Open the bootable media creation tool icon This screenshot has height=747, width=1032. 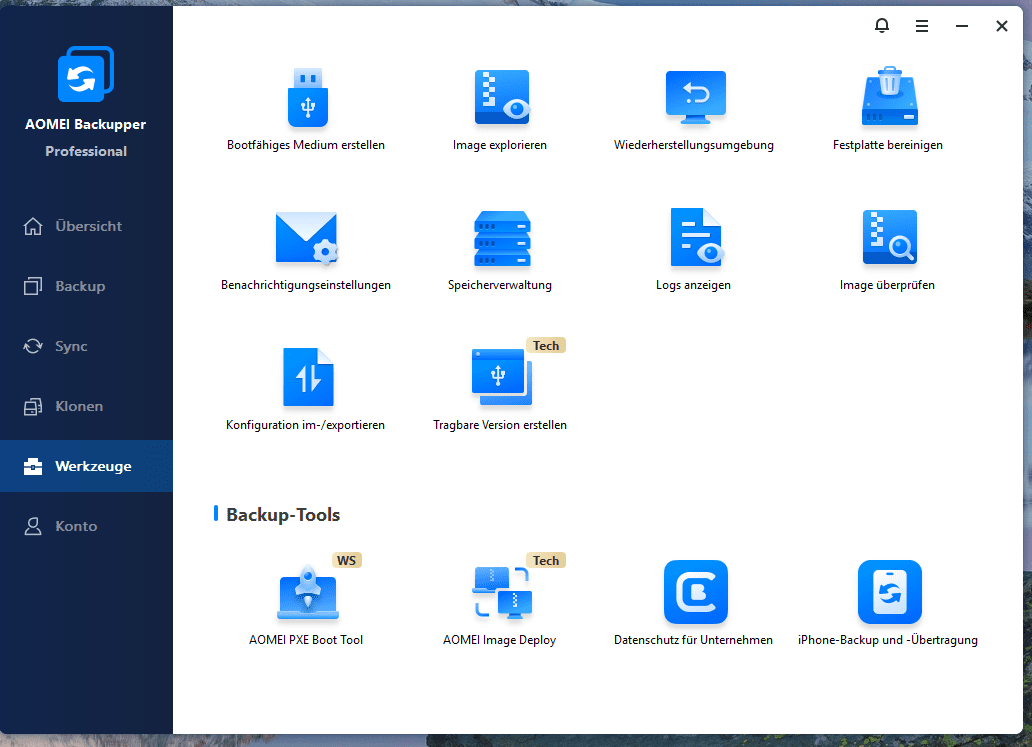[307, 97]
